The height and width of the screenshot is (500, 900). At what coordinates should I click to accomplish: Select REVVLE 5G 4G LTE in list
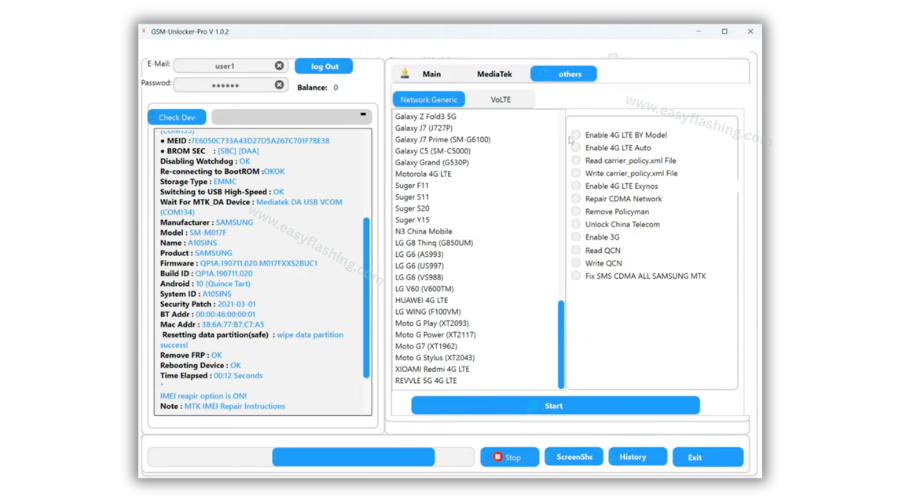[x=426, y=381]
